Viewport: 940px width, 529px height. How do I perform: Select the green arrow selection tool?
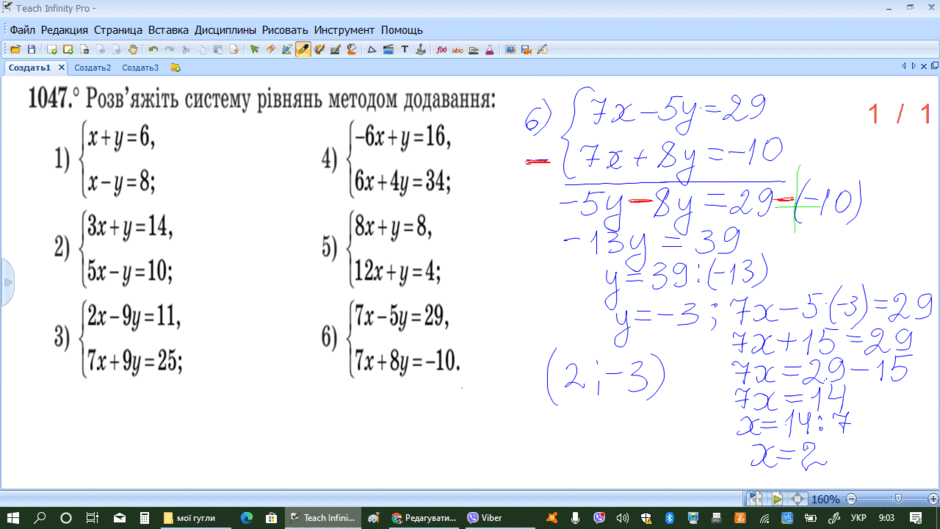tap(254, 50)
